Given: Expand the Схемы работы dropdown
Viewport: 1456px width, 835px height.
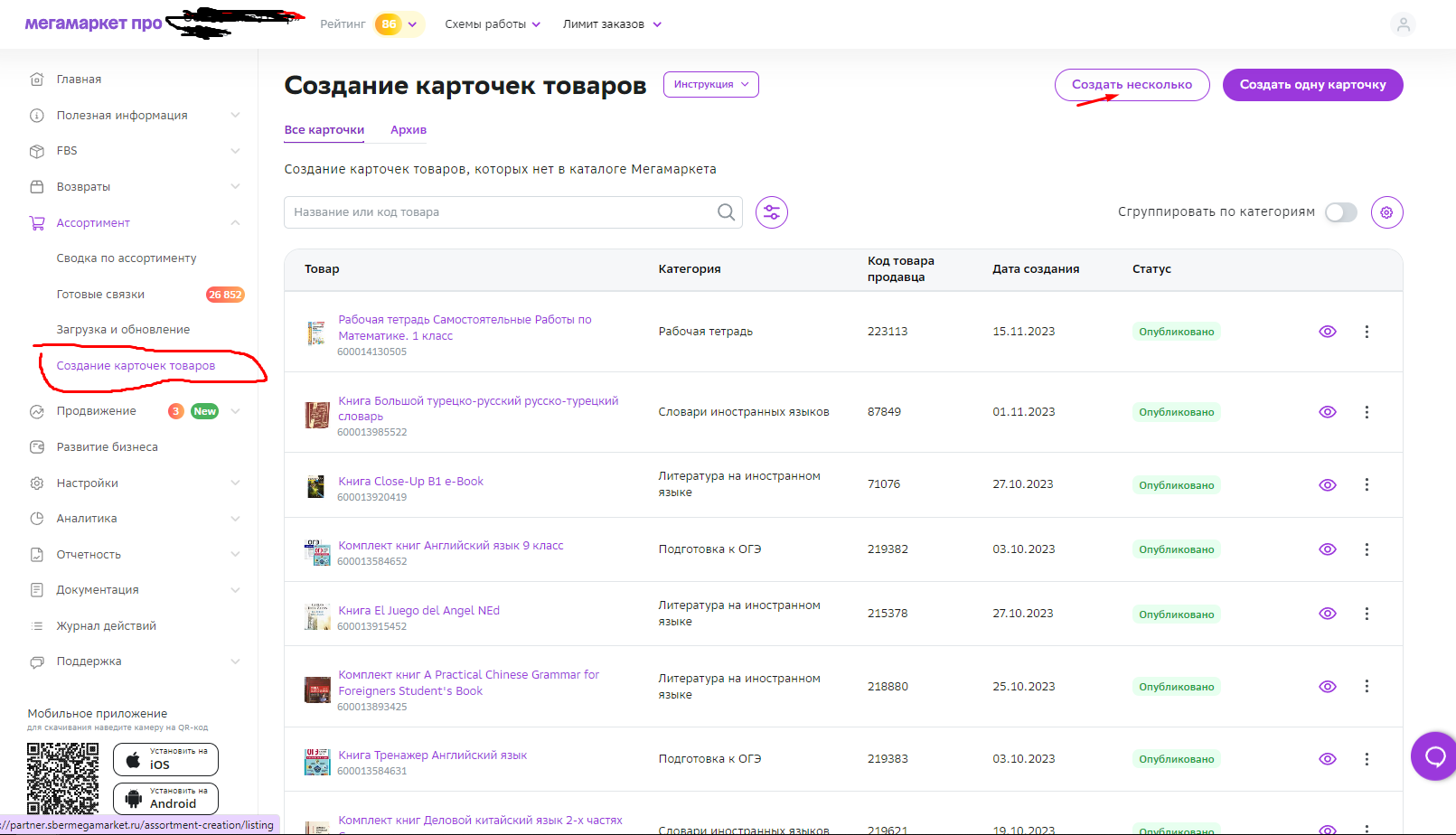Looking at the screenshot, I should [492, 24].
